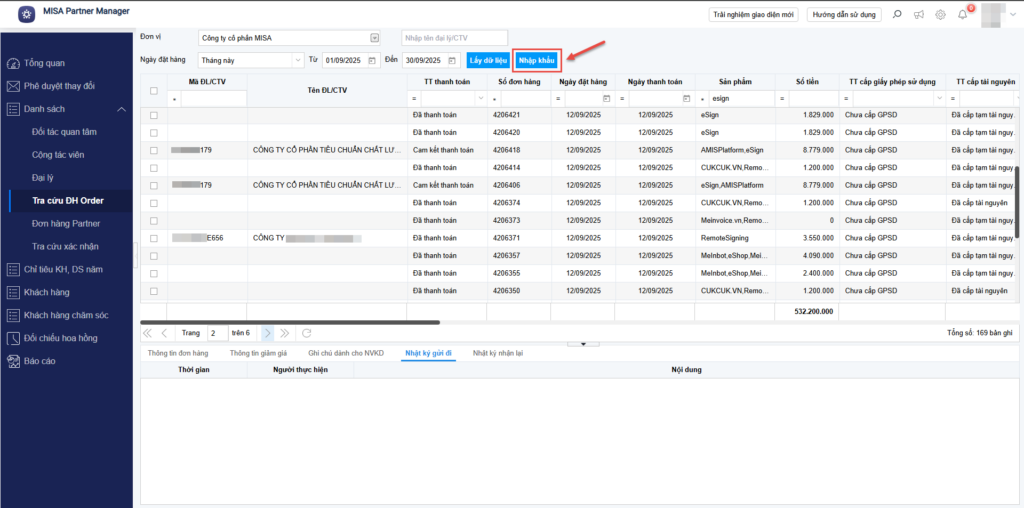Toggle the select-all header checkbox
The image size is (1024, 508).
point(154,91)
